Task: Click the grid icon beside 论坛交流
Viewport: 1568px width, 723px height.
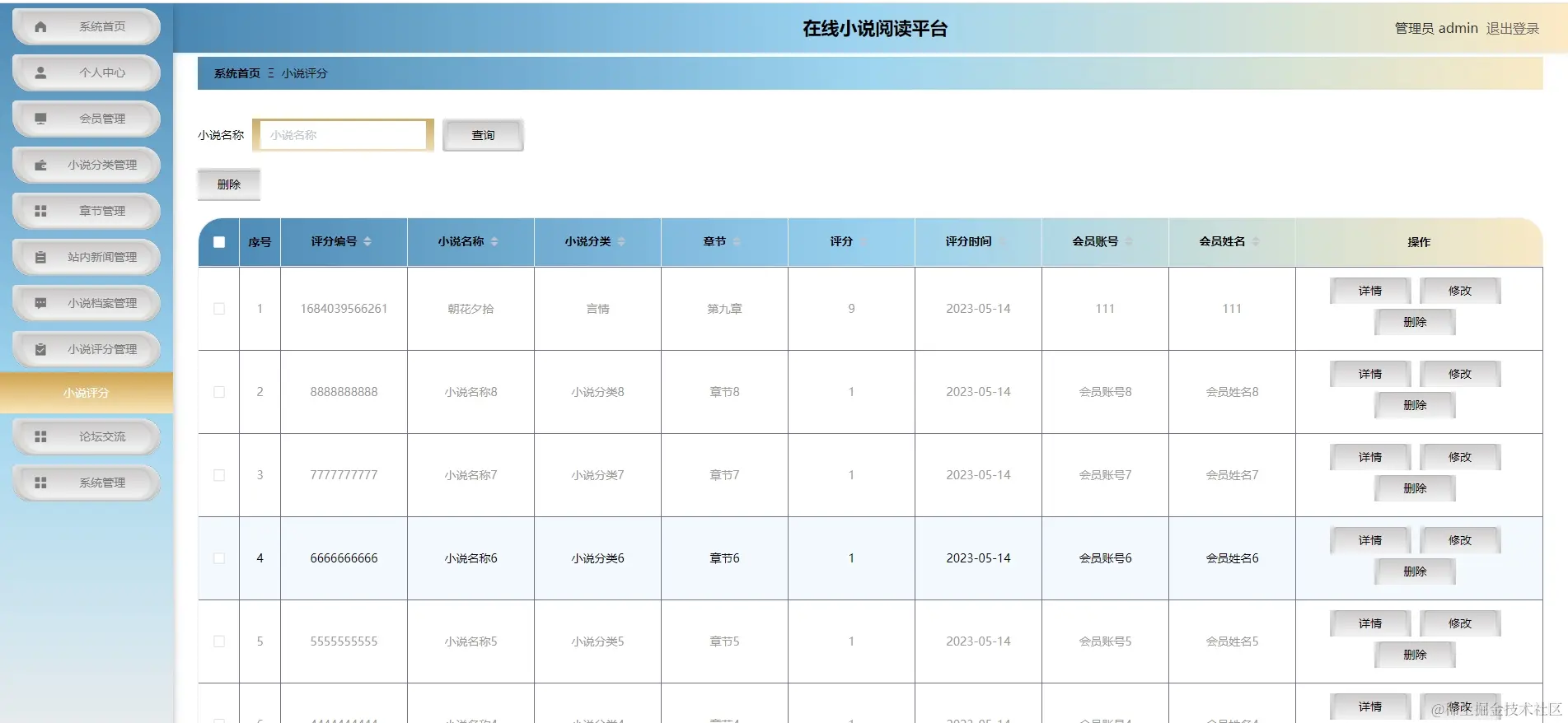Action: coord(40,436)
